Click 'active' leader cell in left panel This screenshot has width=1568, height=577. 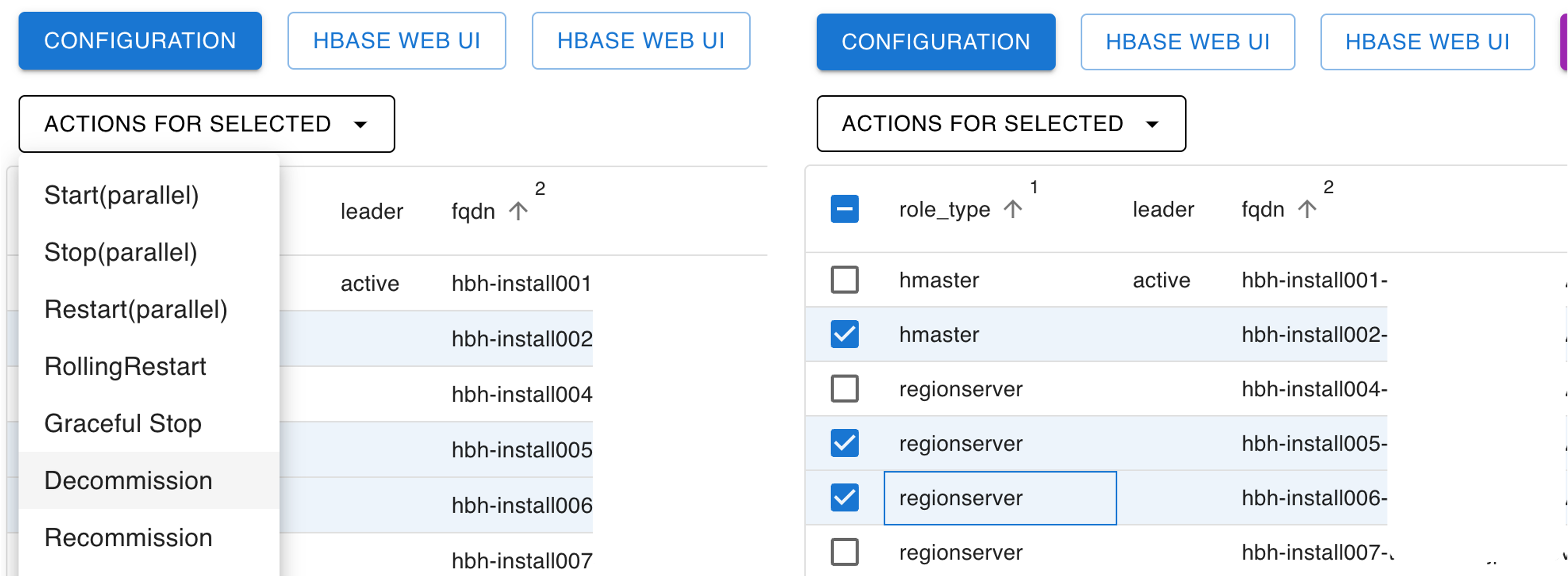[369, 284]
